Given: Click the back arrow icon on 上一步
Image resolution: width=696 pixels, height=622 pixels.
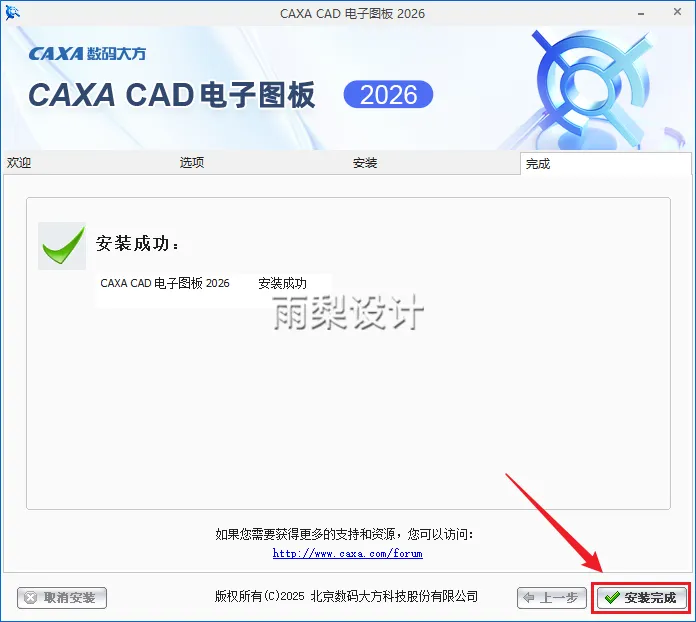Looking at the screenshot, I should 529,598.
